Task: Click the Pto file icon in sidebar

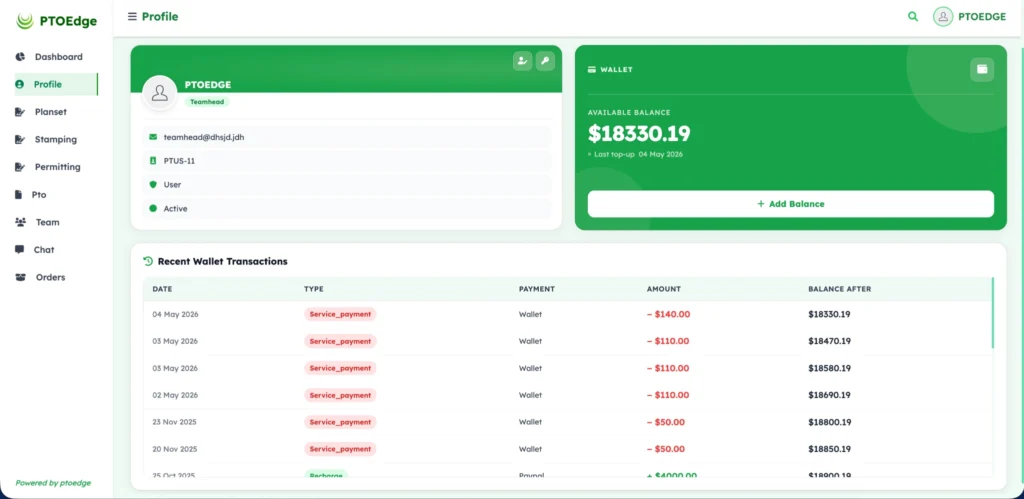Action: coord(19,195)
